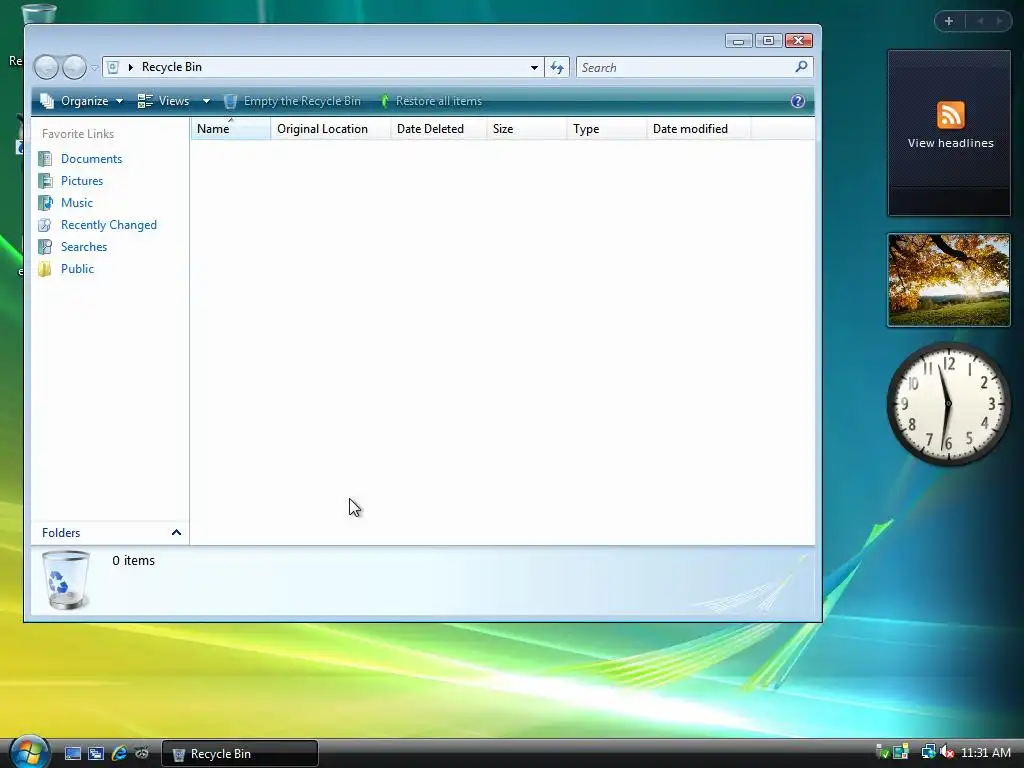Screen dimensions: 1024x768
Task: Click the green-check tray icon
Action: (881, 752)
